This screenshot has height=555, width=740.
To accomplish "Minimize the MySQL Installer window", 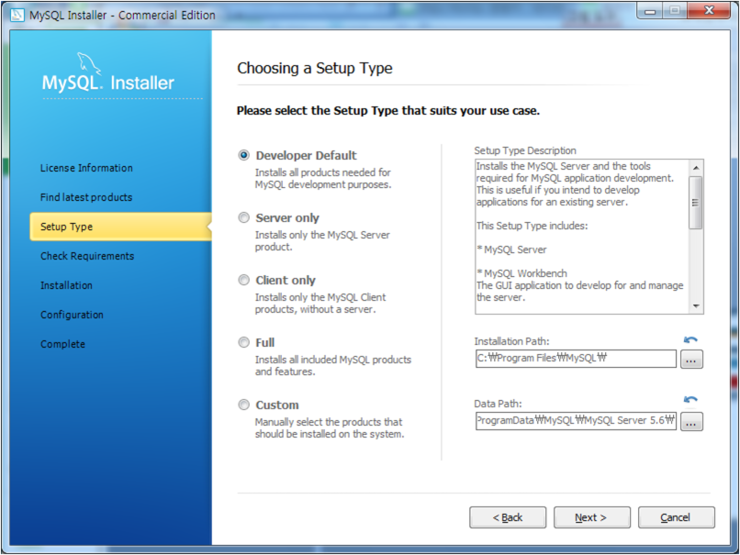I will pyautogui.click(x=650, y=11).
